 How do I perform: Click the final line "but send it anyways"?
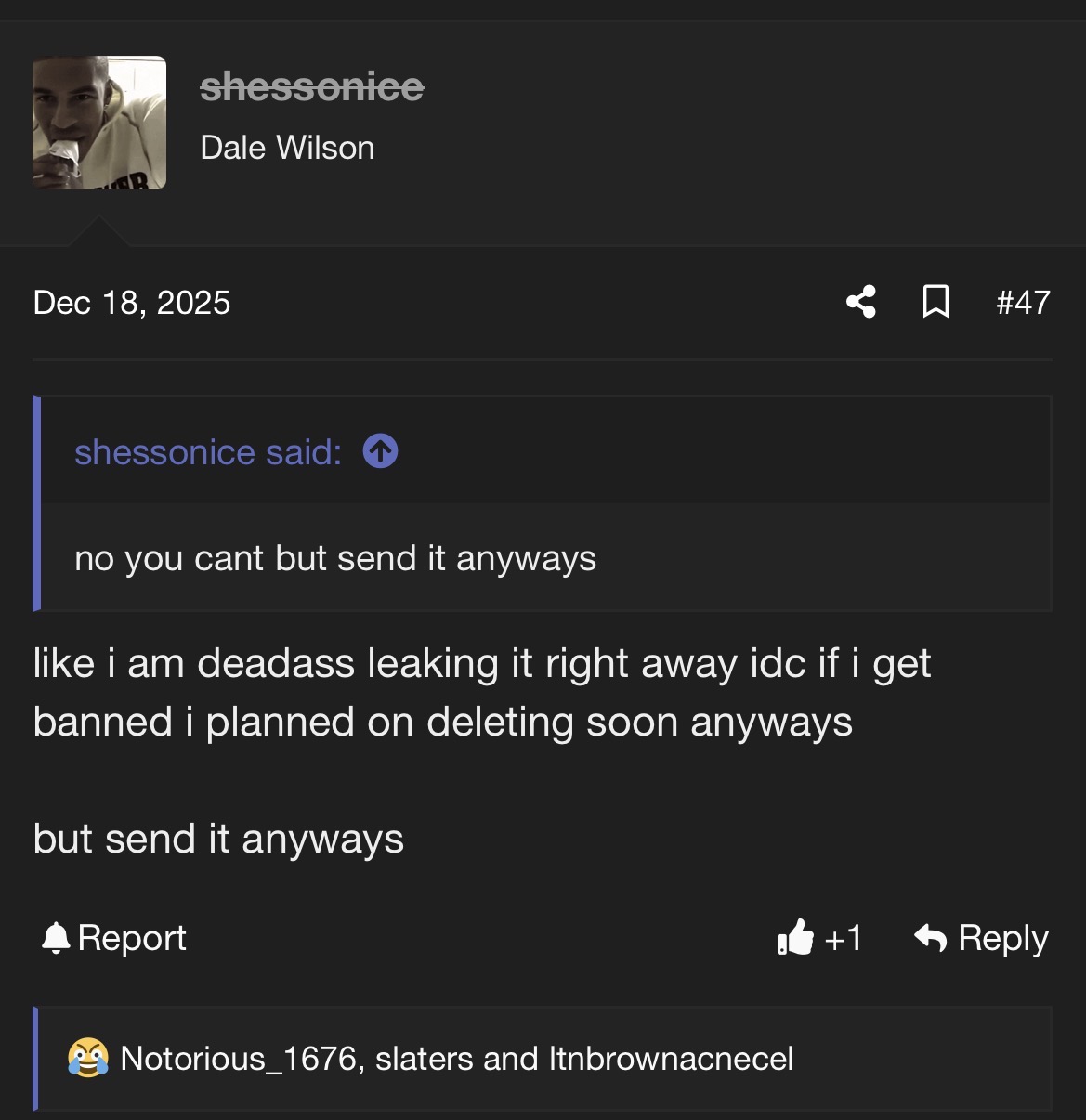click(218, 839)
